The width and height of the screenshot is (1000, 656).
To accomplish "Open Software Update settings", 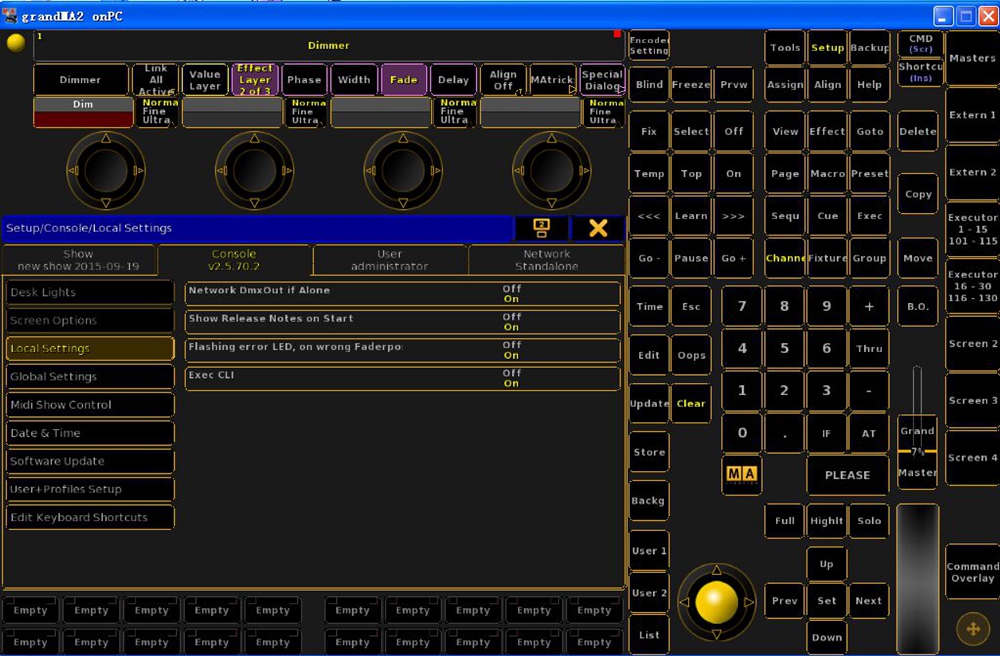I will coord(90,461).
